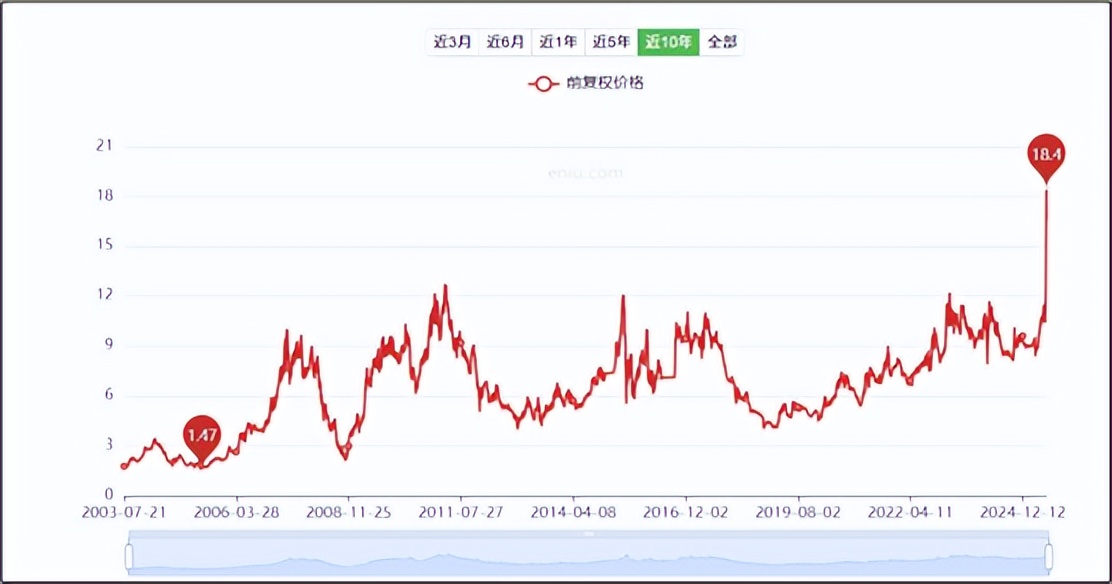
Task: Select the 近1年 time range tab
Action: (x=558, y=42)
